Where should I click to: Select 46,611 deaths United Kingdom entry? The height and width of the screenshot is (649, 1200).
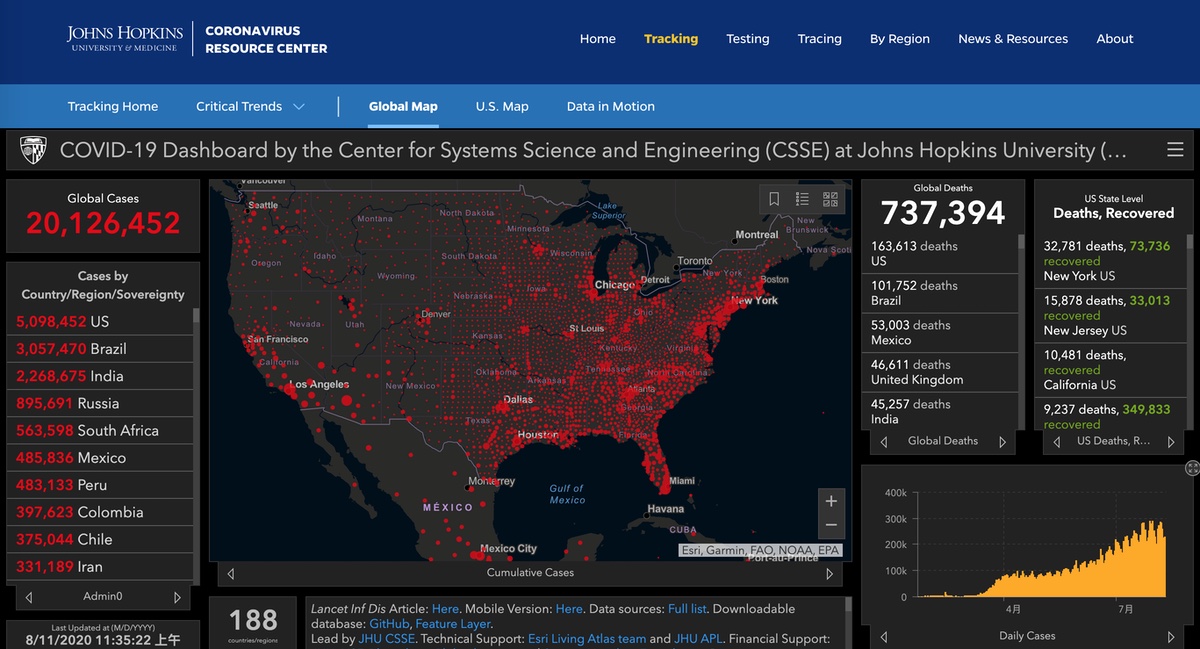(939, 372)
